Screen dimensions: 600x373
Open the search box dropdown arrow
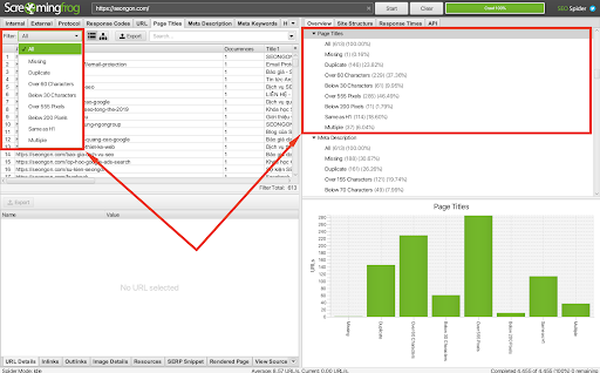[x=292, y=36]
